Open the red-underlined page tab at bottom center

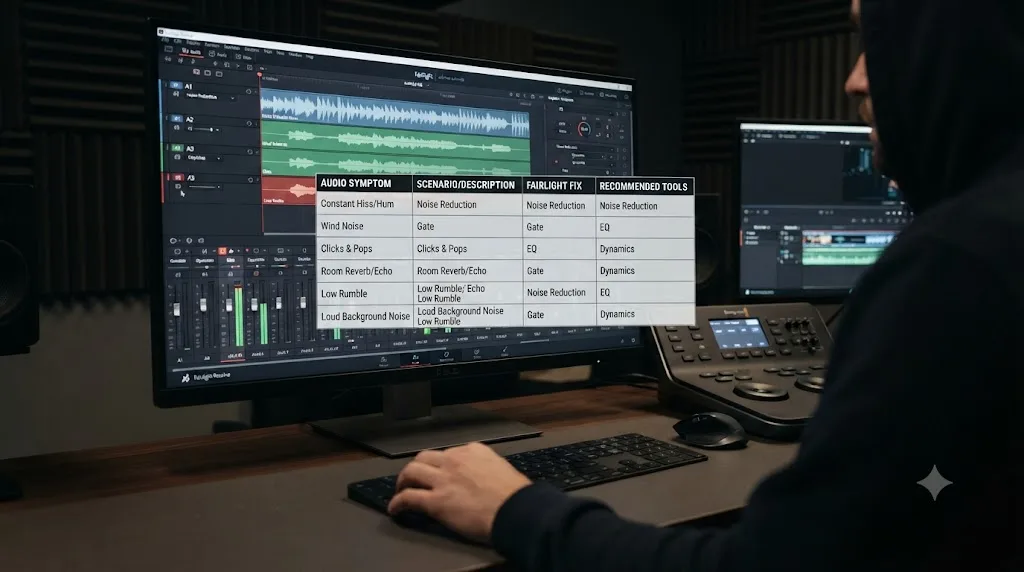click(415, 358)
